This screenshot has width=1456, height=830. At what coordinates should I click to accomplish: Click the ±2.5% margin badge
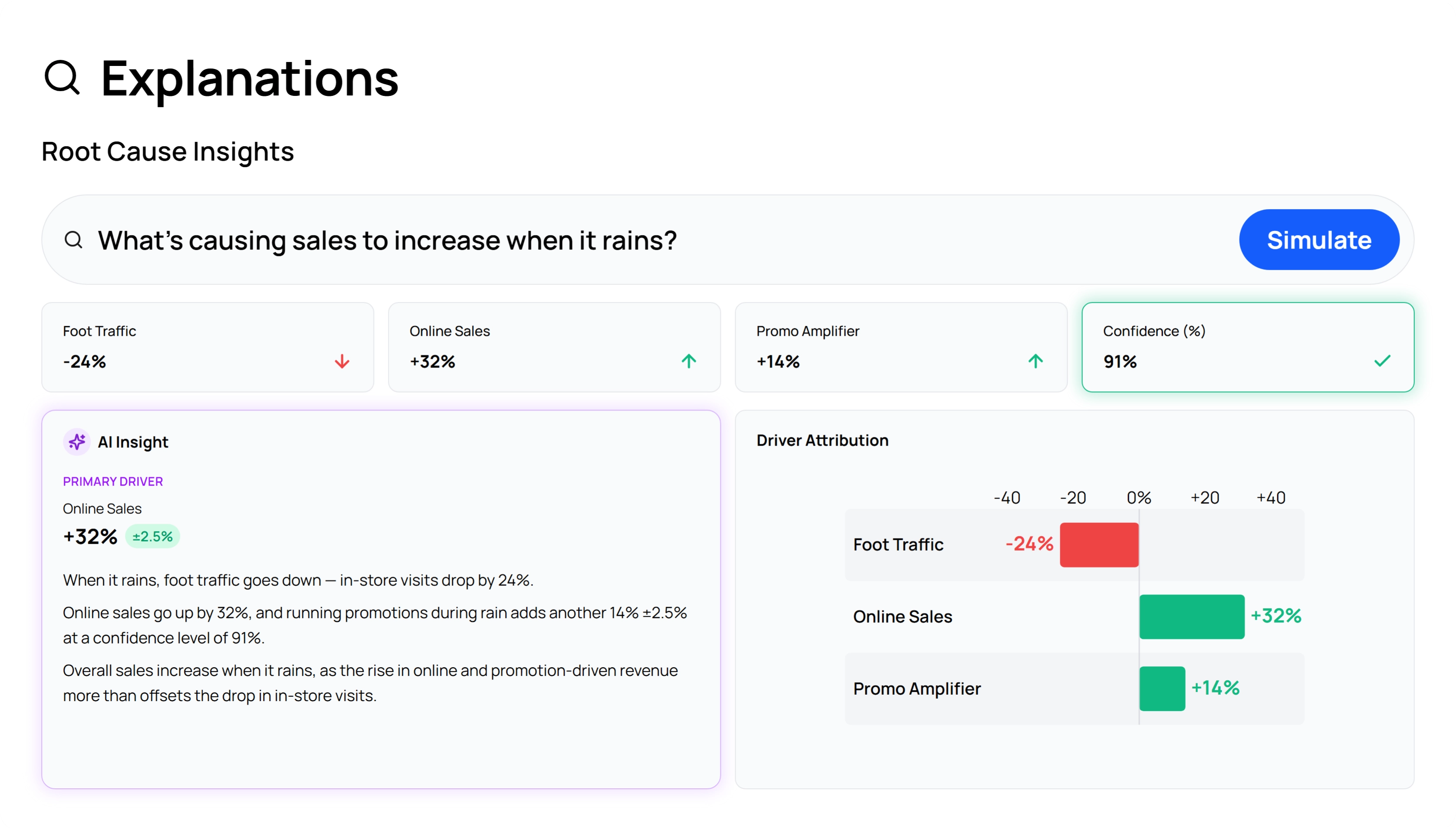tap(152, 536)
